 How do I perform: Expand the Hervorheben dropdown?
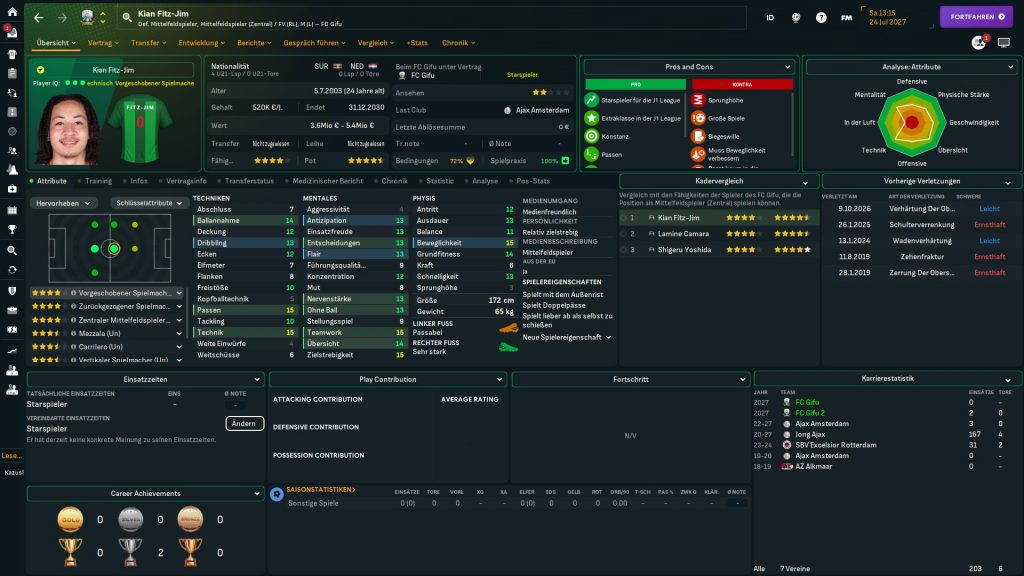(x=64, y=202)
